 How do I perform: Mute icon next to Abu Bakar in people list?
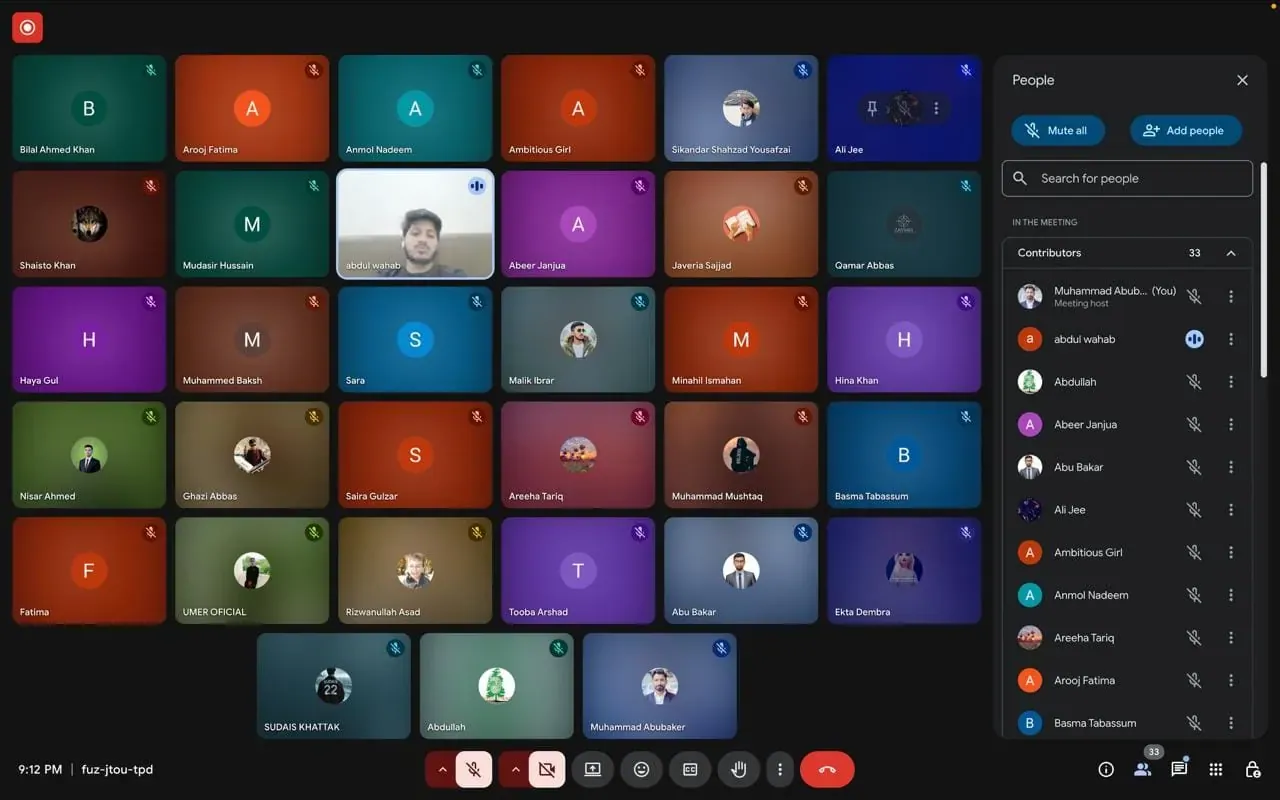coord(1194,467)
